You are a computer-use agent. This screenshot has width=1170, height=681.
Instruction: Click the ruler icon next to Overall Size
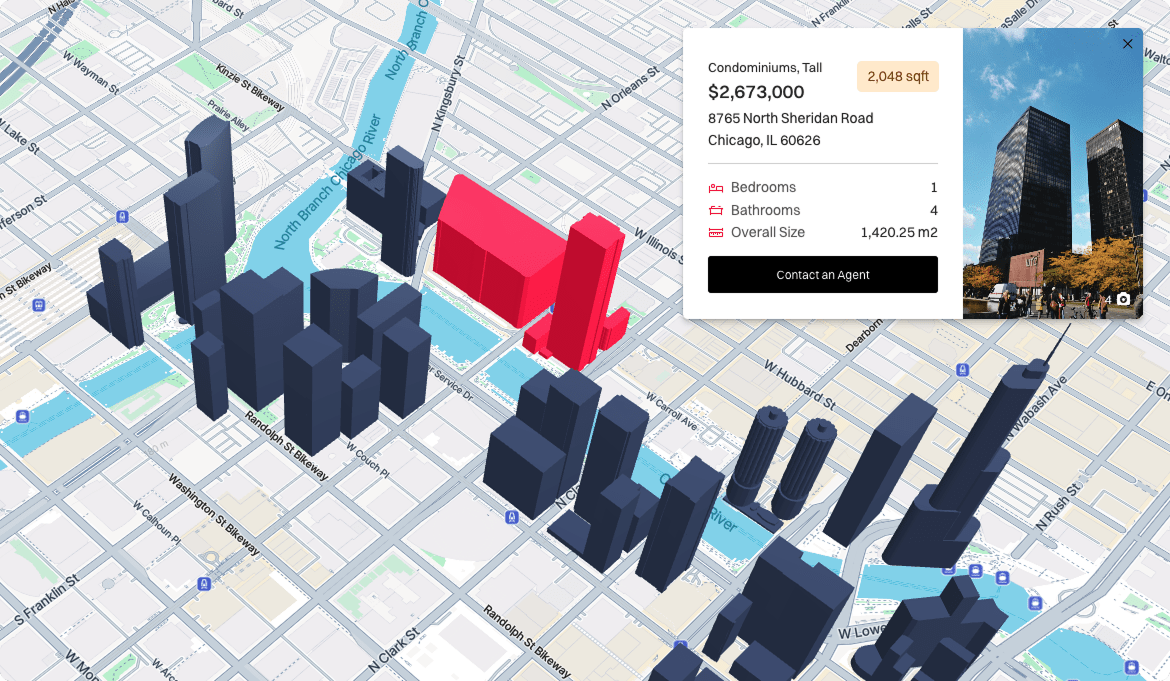pyautogui.click(x=716, y=233)
